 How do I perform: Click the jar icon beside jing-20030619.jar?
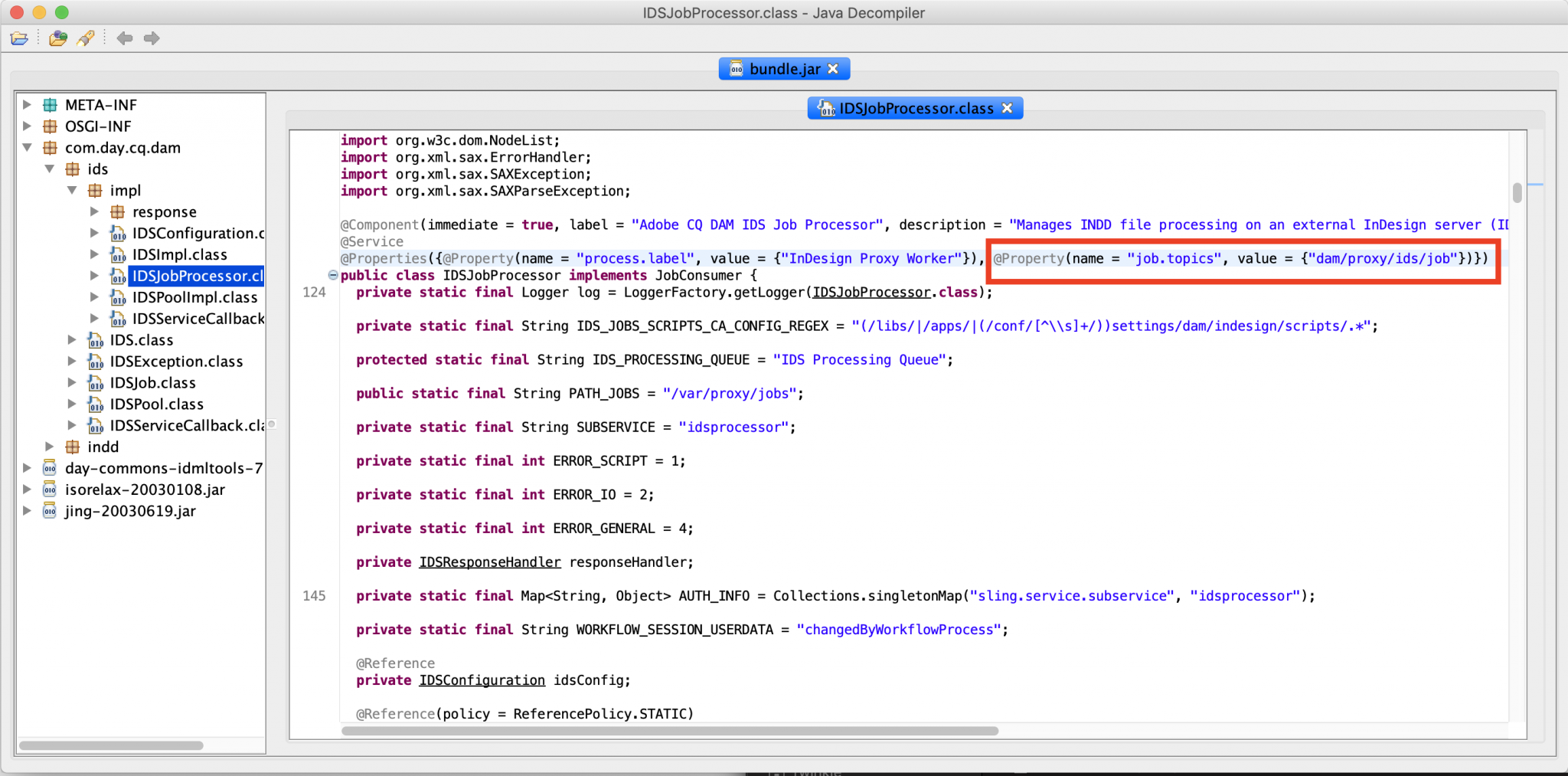pyautogui.click(x=48, y=511)
